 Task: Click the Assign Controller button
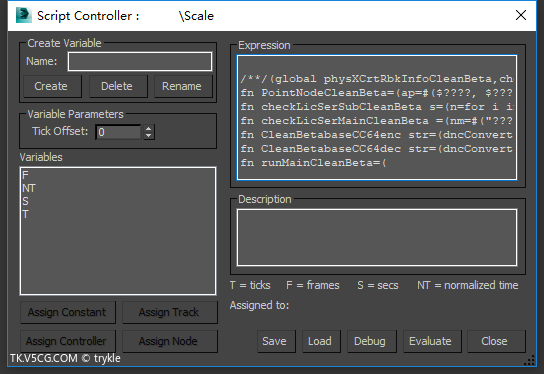pos(68,341)
